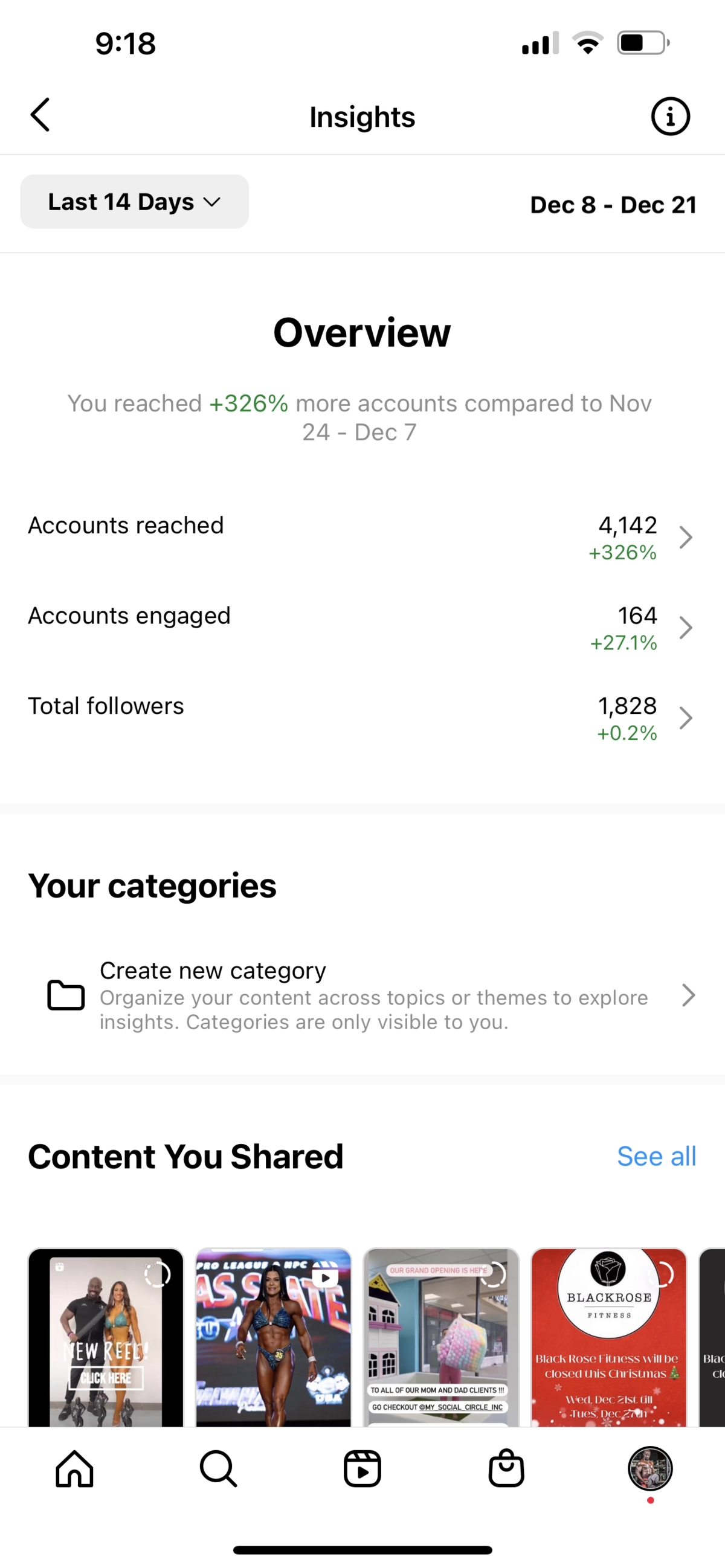
Task: Expand Accounts engaged details chevron
Action: coord(686,628)
